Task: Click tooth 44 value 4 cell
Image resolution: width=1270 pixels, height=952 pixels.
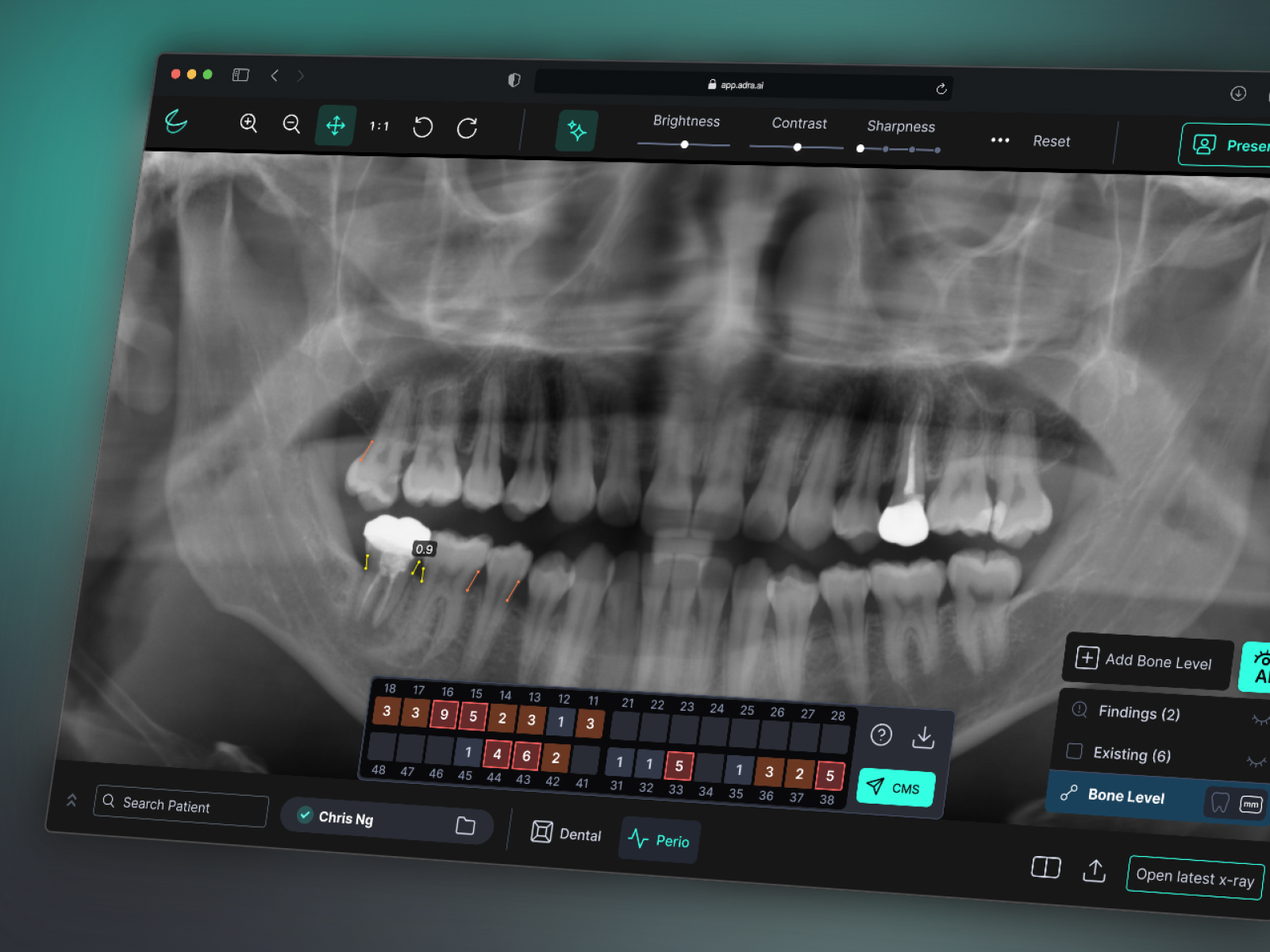Action: tap(497, 754)
